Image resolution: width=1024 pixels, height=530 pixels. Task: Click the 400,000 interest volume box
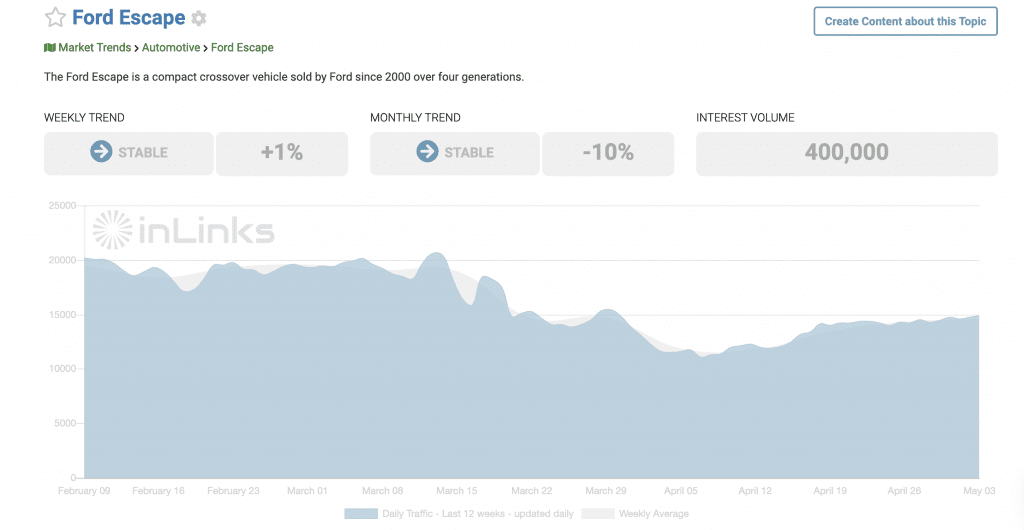click(x=846, y=153)
